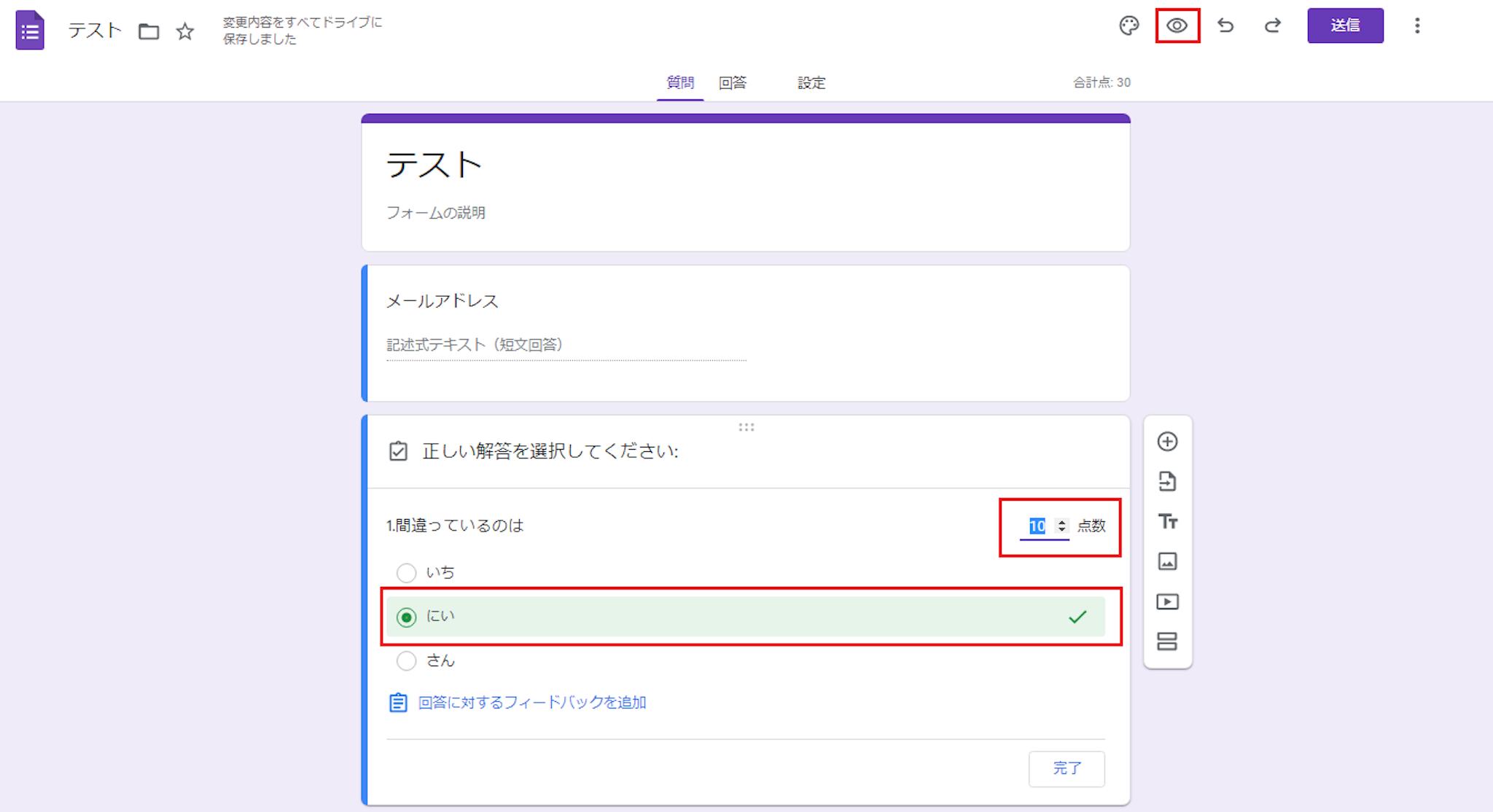Click the 完了 button
This screenshot has height=812, width=1493.
[1066, 768]
